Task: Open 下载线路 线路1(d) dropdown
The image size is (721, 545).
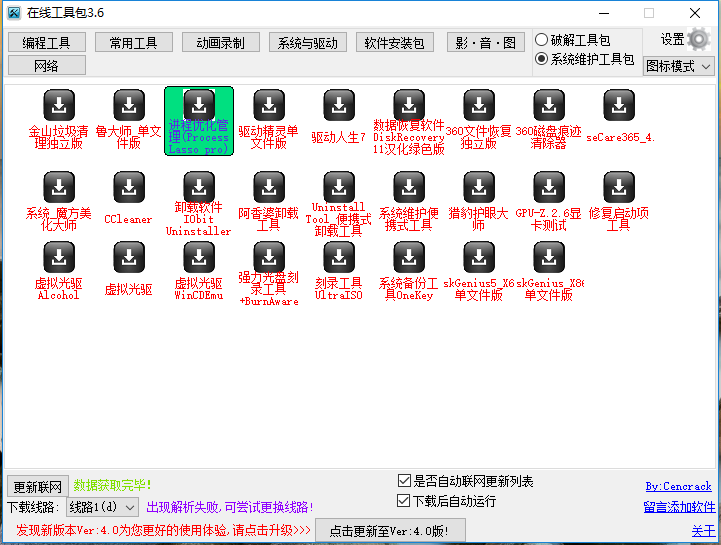Action: point(102,507)
